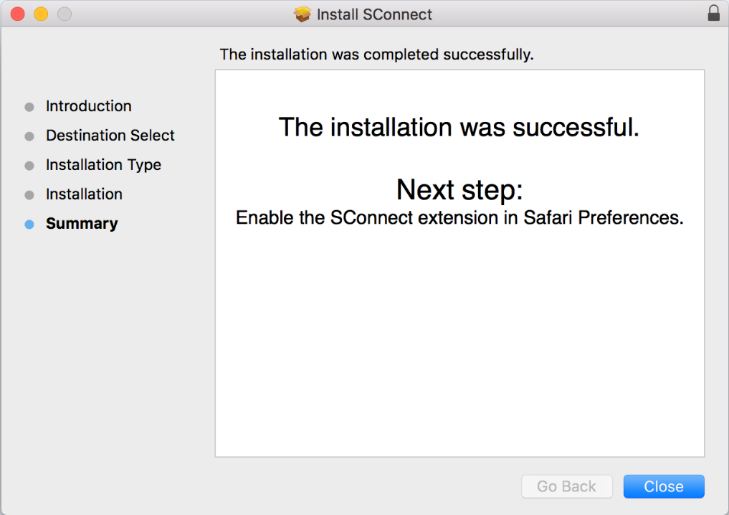This screenshot has width=729, height=515.
Task: Click 'The installation was successful.' heading
Action: (459, 127)
